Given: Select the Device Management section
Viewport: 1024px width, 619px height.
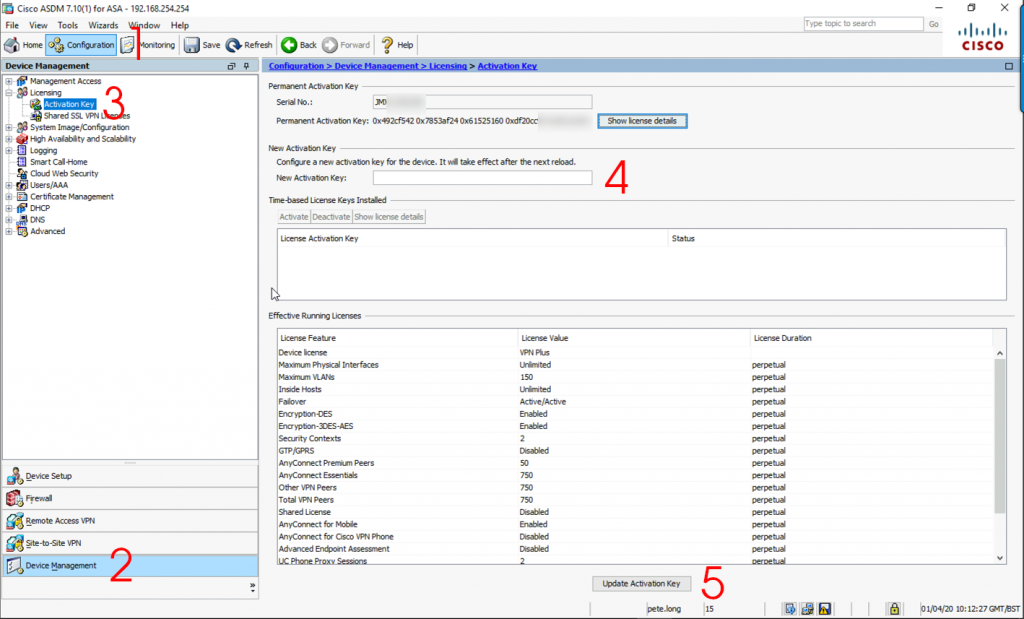Looking at the screenshot, I should [130, 565].
